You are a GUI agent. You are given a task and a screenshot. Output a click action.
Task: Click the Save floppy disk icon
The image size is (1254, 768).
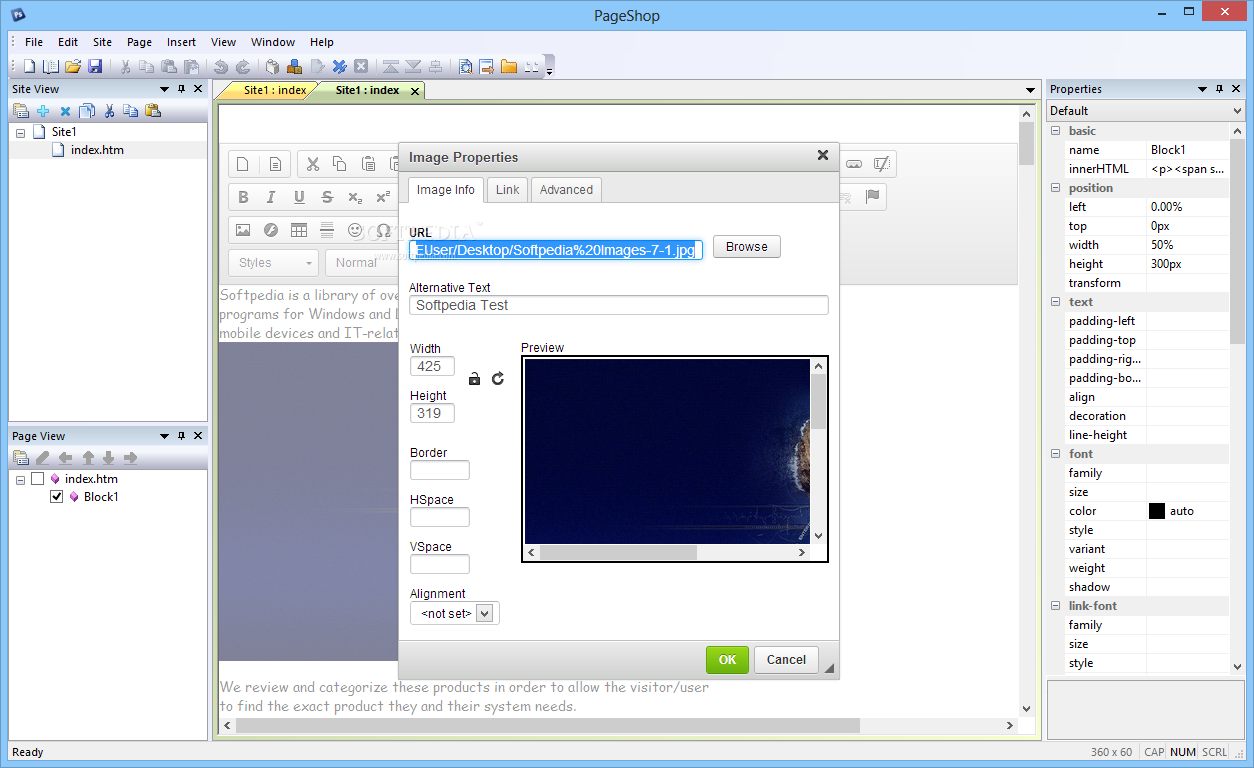coord(95,67)
